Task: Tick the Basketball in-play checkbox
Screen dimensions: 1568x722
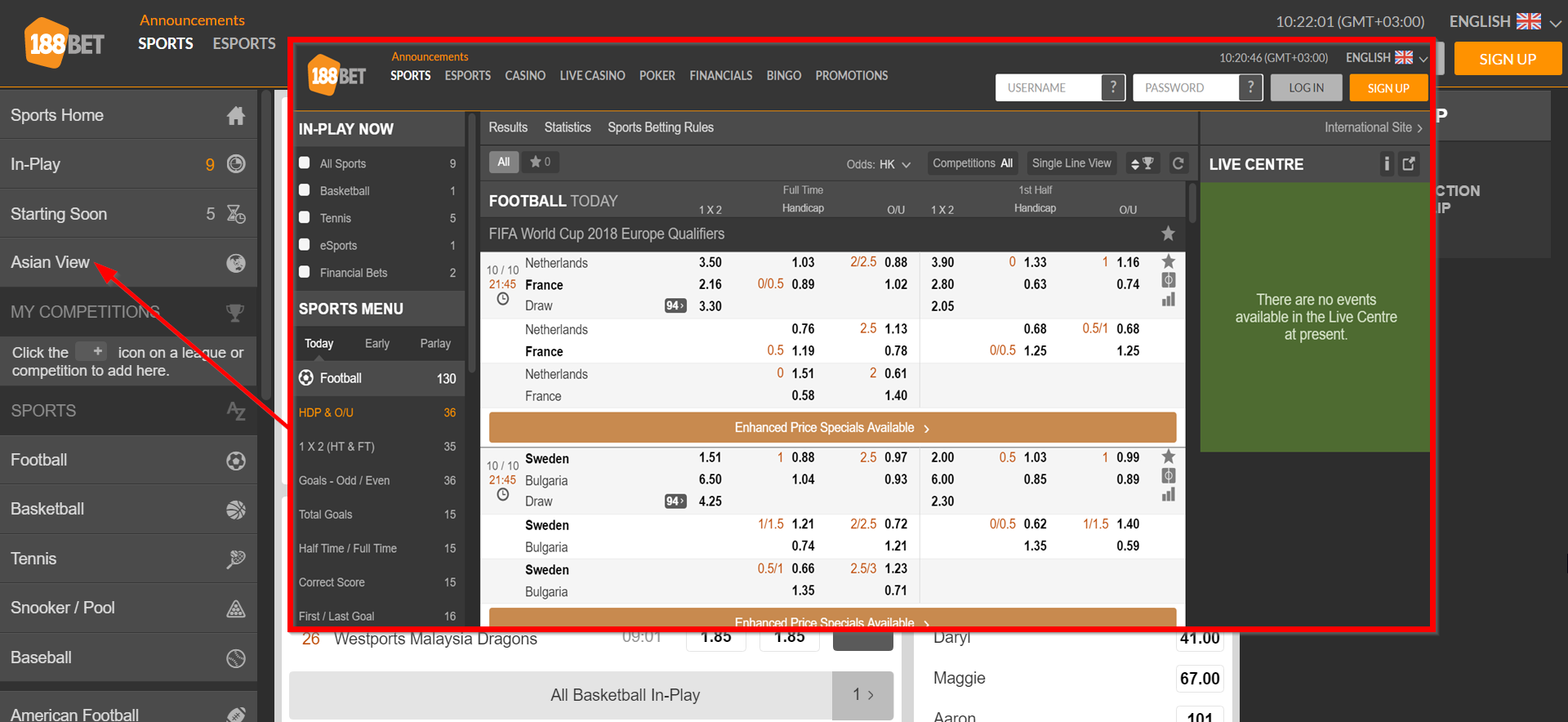Action: coord(305,189)
